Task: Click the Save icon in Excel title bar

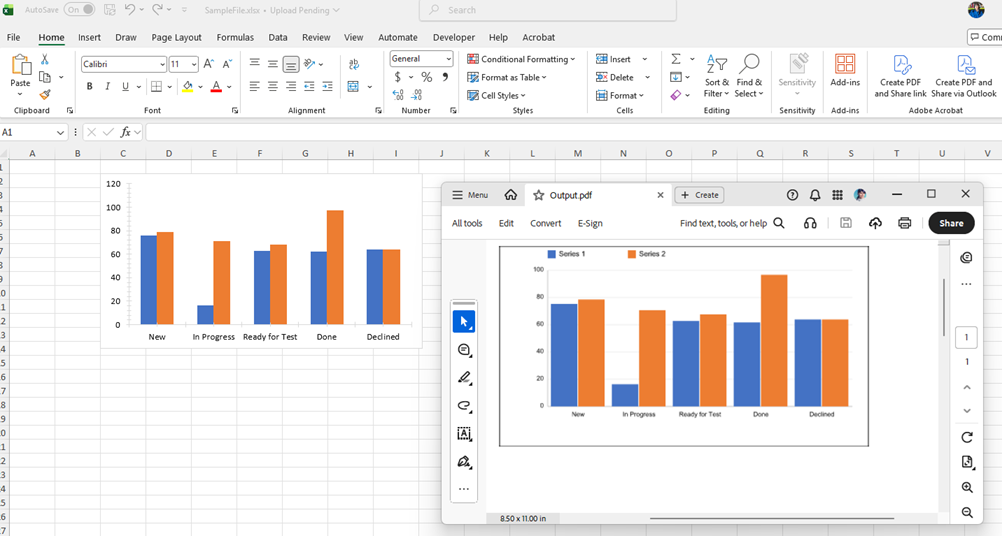Action: point(109,10)
